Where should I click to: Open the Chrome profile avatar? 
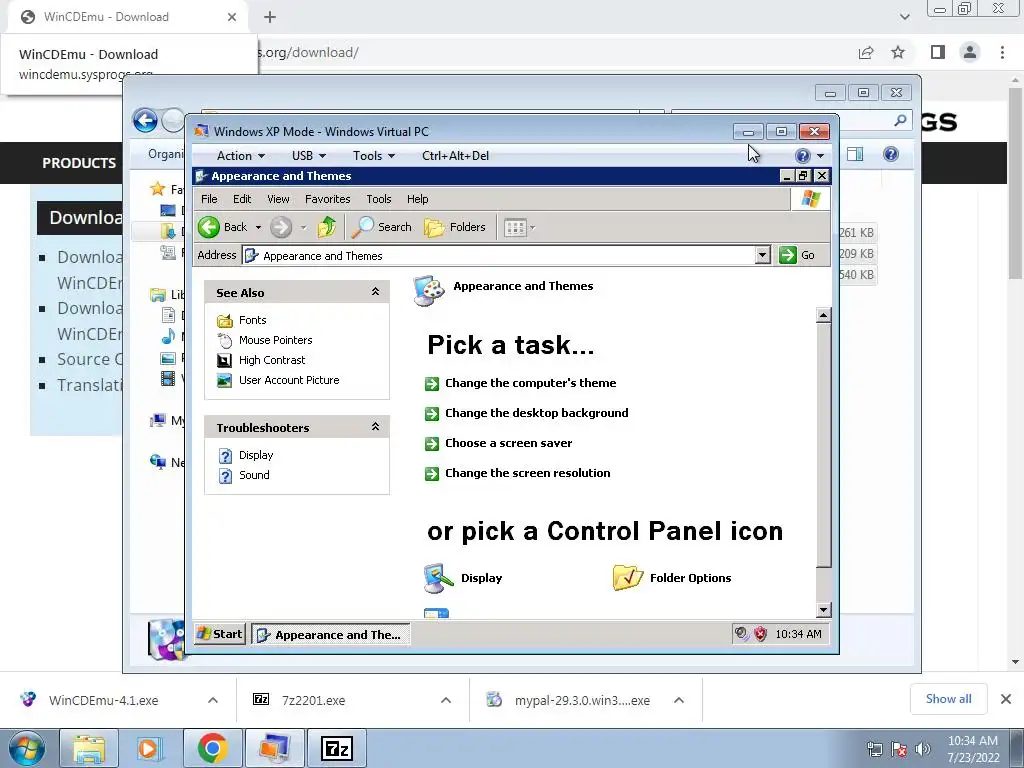[970, 52]
